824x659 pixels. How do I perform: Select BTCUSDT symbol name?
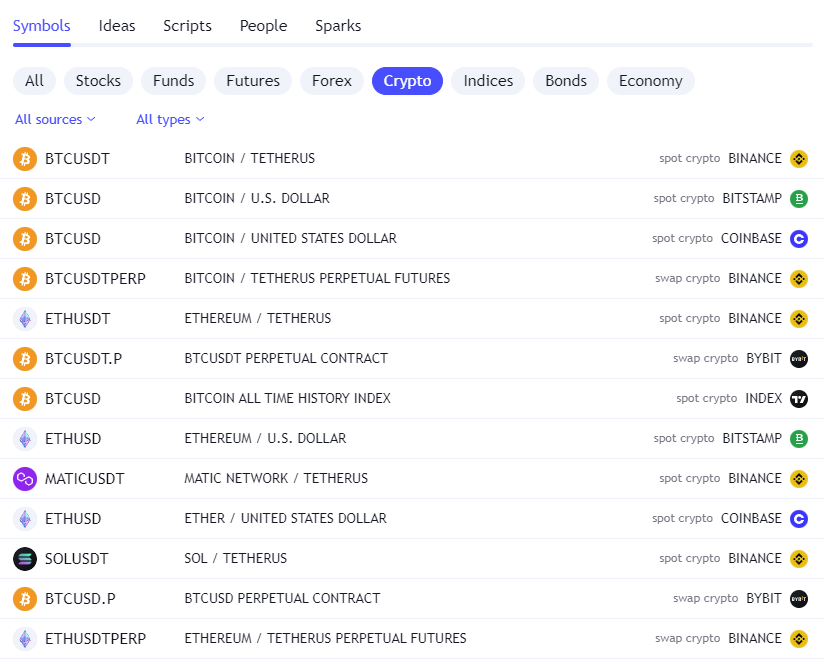(77, 159)
